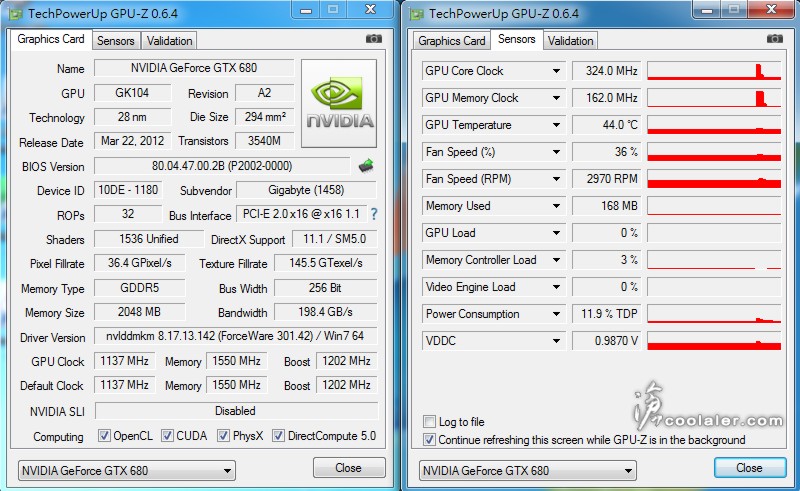Toggle the CUDA checkbox
The width and height of the screenshot is (800, 491).
(167, 436)
